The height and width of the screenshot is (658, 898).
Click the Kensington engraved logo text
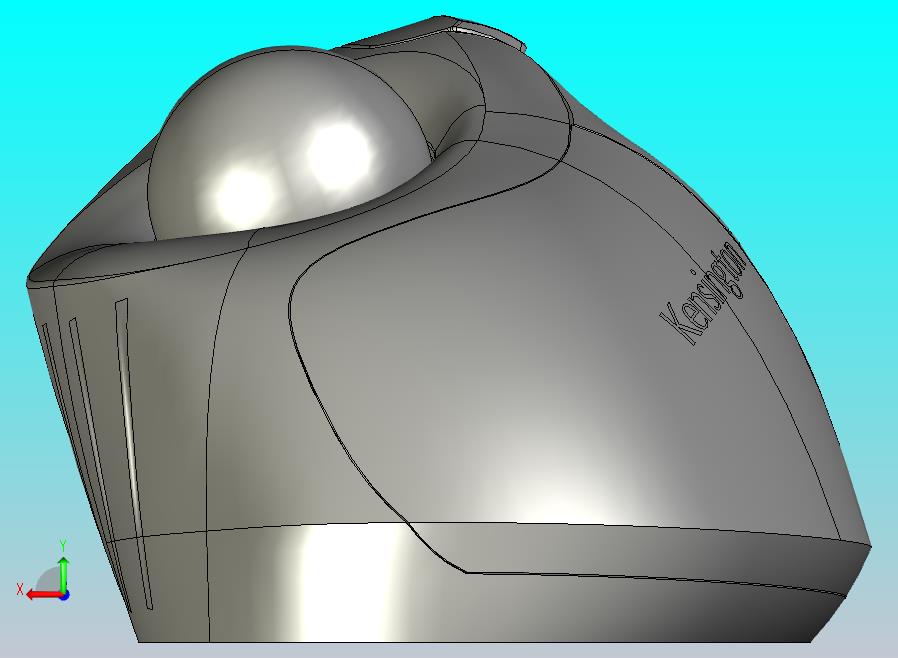[x=705, y=293]
